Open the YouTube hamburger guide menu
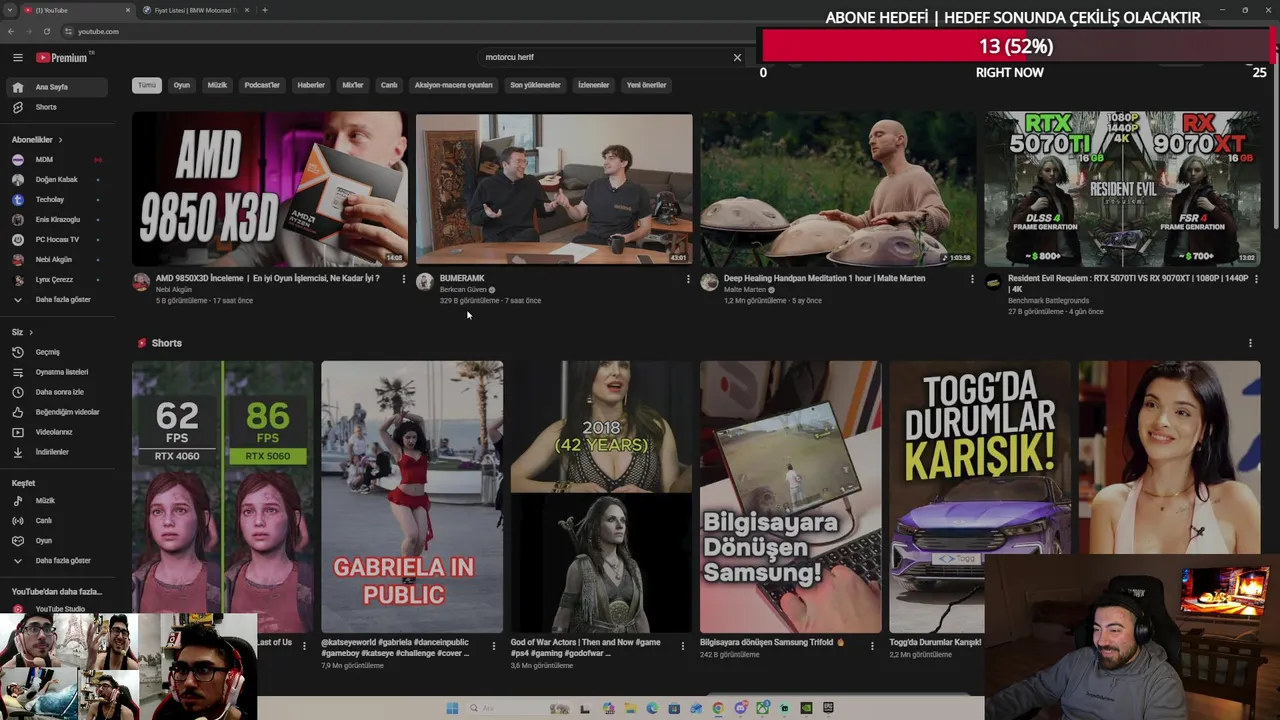 tap(17, 58)
